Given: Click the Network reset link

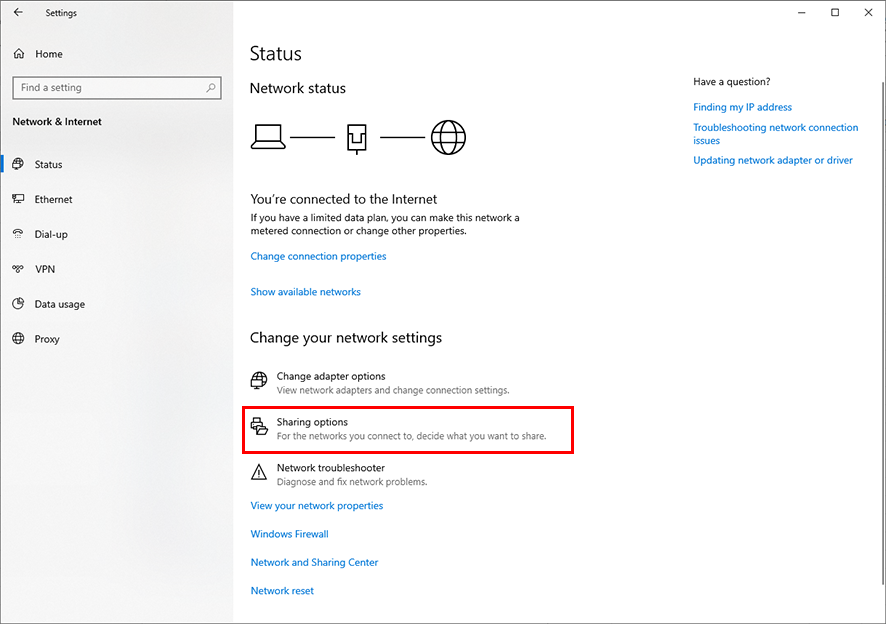Looking at the screenshot, I should click(282, 591).
